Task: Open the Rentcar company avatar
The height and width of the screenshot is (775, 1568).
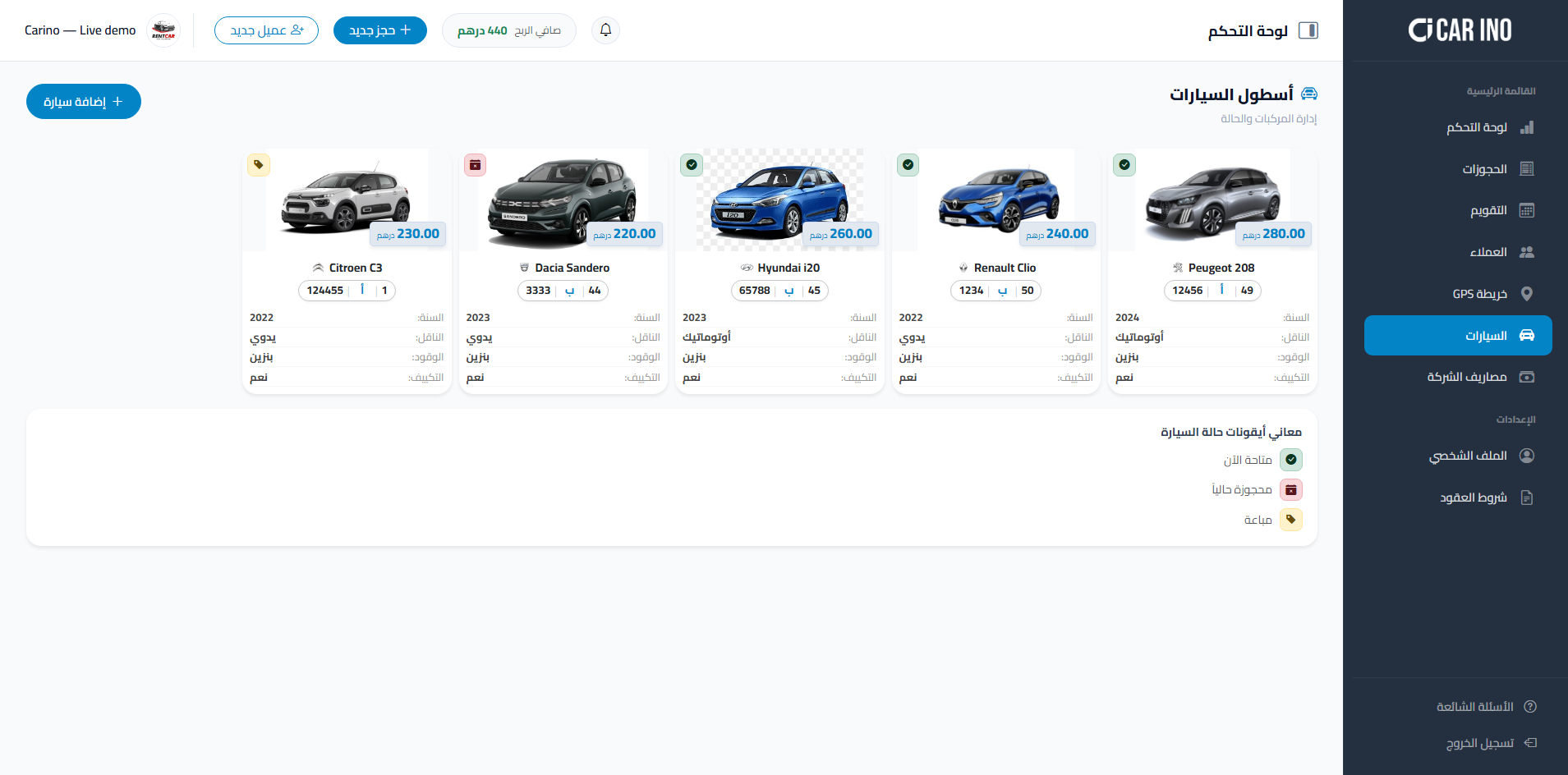Action: tap(163, 30)
